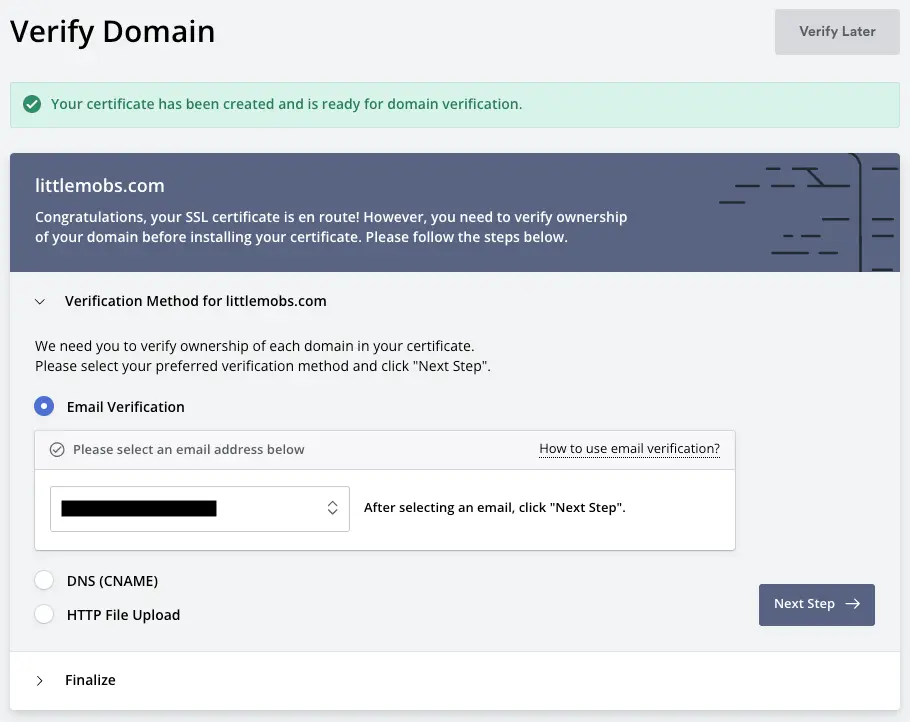Click the Verify Later button
Viewport: 910px width, 722px height.
tap(837, 31)
